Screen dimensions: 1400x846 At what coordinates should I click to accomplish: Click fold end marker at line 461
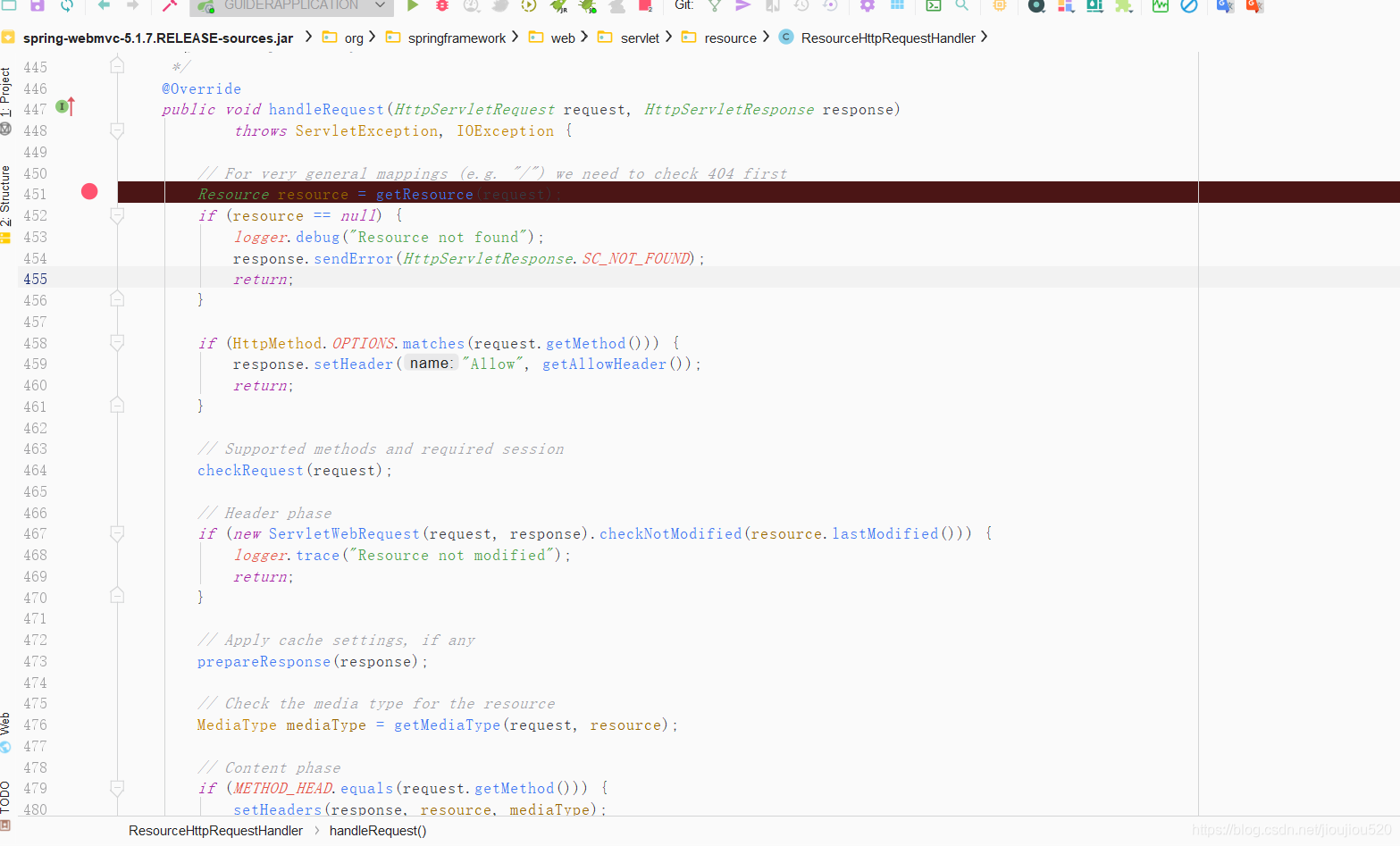[x=117, y=405]
